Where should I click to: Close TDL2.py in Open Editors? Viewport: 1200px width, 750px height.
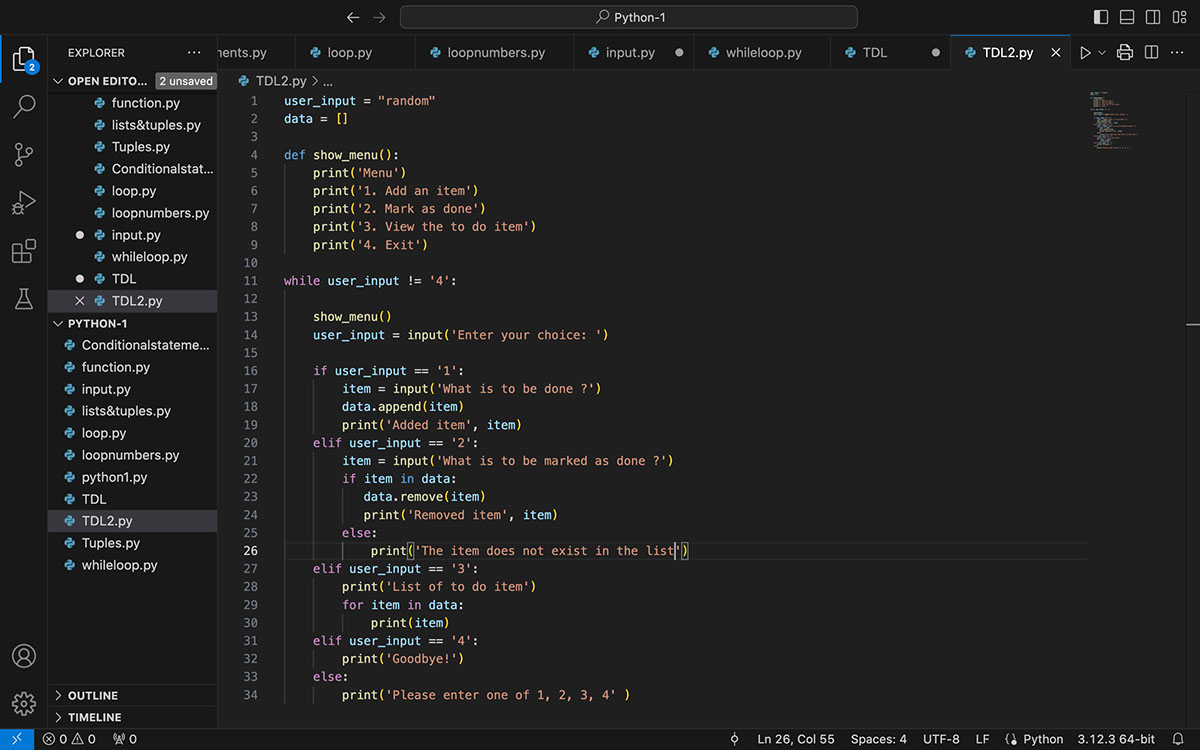click(80, 300)
